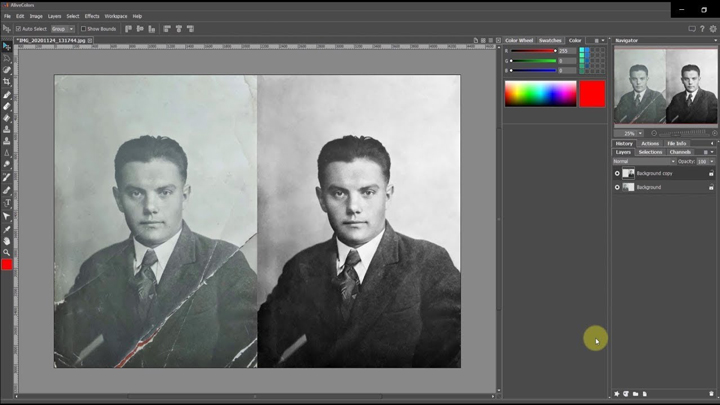This screenshot has width=720, height=405.
Task: Click the red channel slider
Action: click(x=533, y=51)
